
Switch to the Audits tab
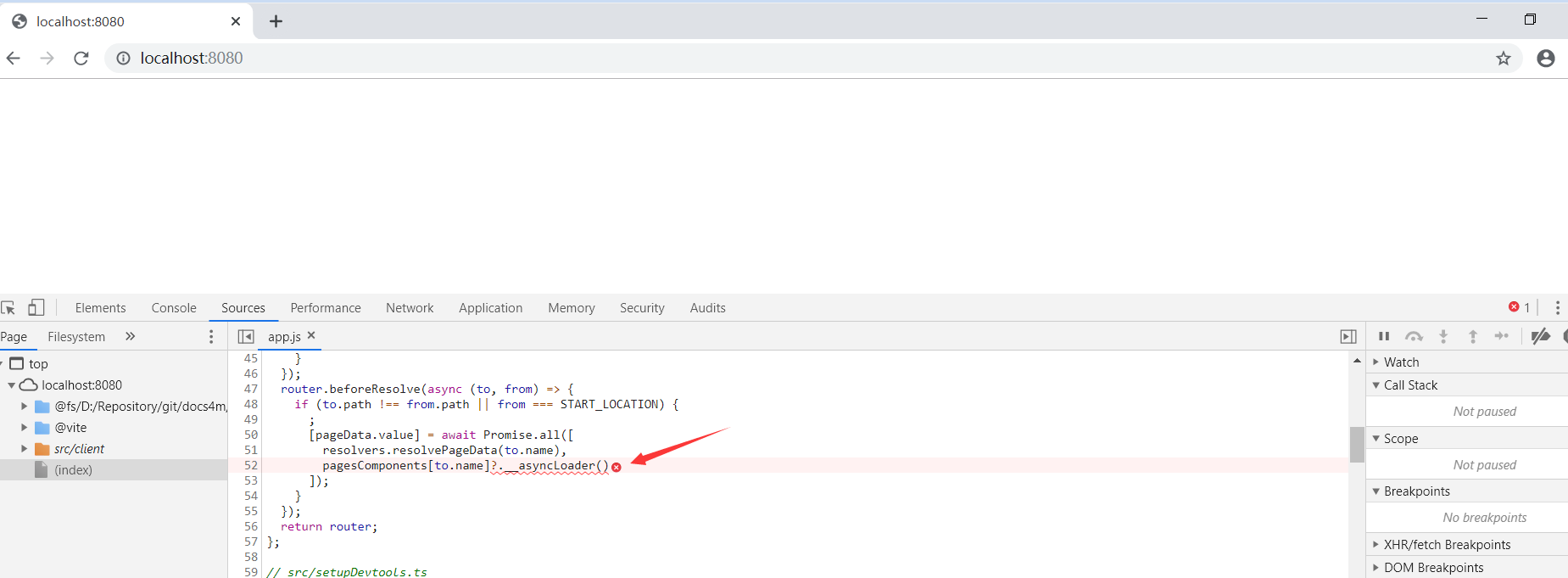coord(708,308)
